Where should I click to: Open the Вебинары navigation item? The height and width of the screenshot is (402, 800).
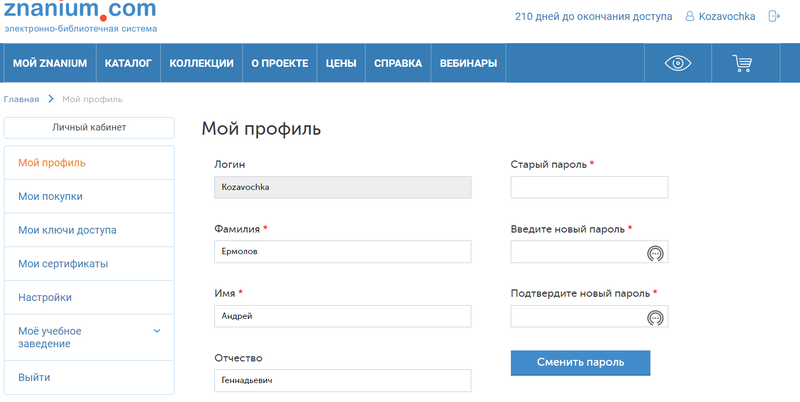pos(468,64)
